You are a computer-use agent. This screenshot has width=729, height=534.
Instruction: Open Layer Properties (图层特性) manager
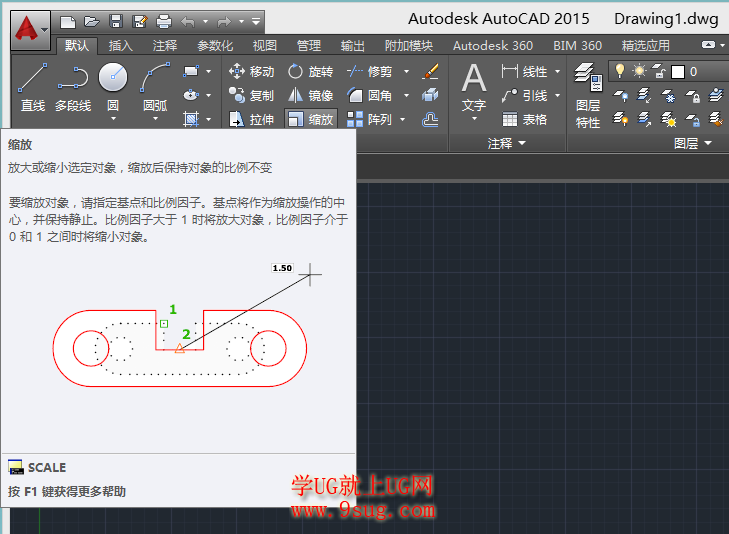pyautogui.click(x=588, y=95)
